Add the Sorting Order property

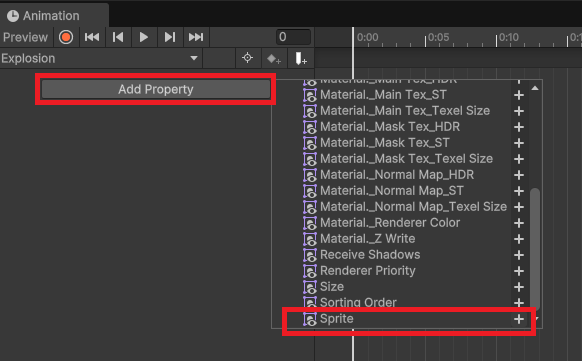(x=519, y=303)
